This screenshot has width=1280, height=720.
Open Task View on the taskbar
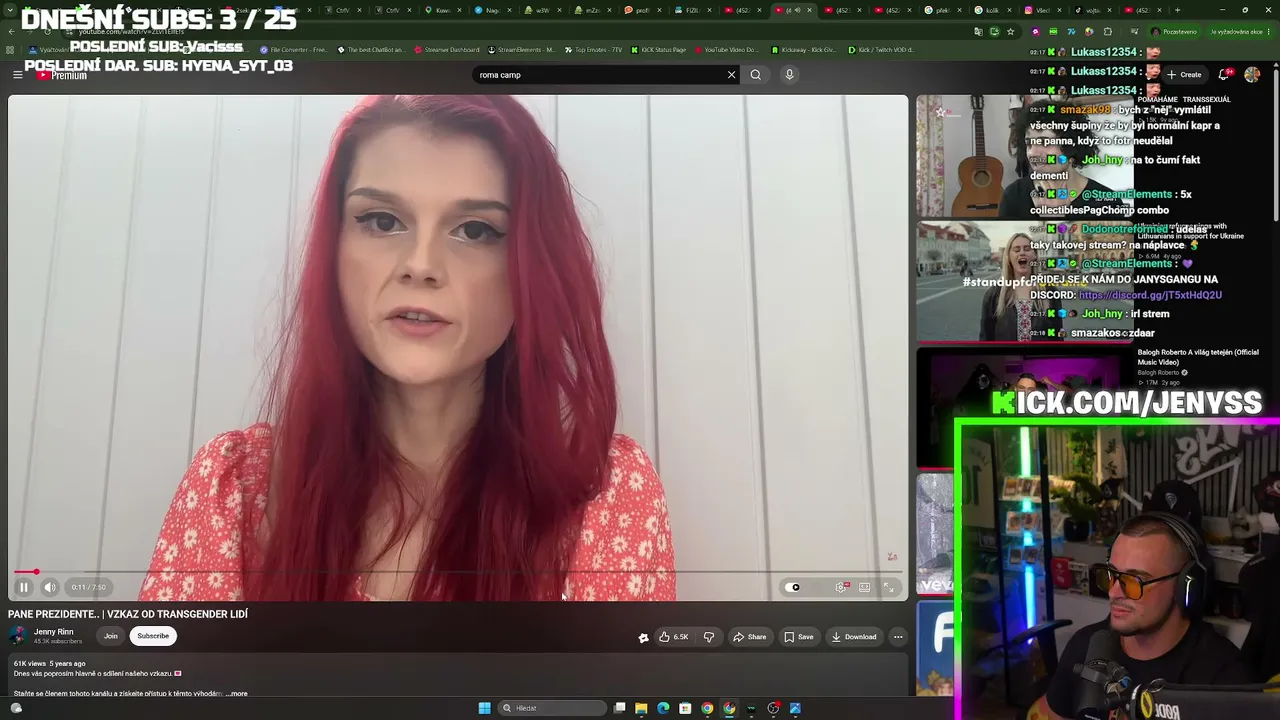click(x=620, y=708)
